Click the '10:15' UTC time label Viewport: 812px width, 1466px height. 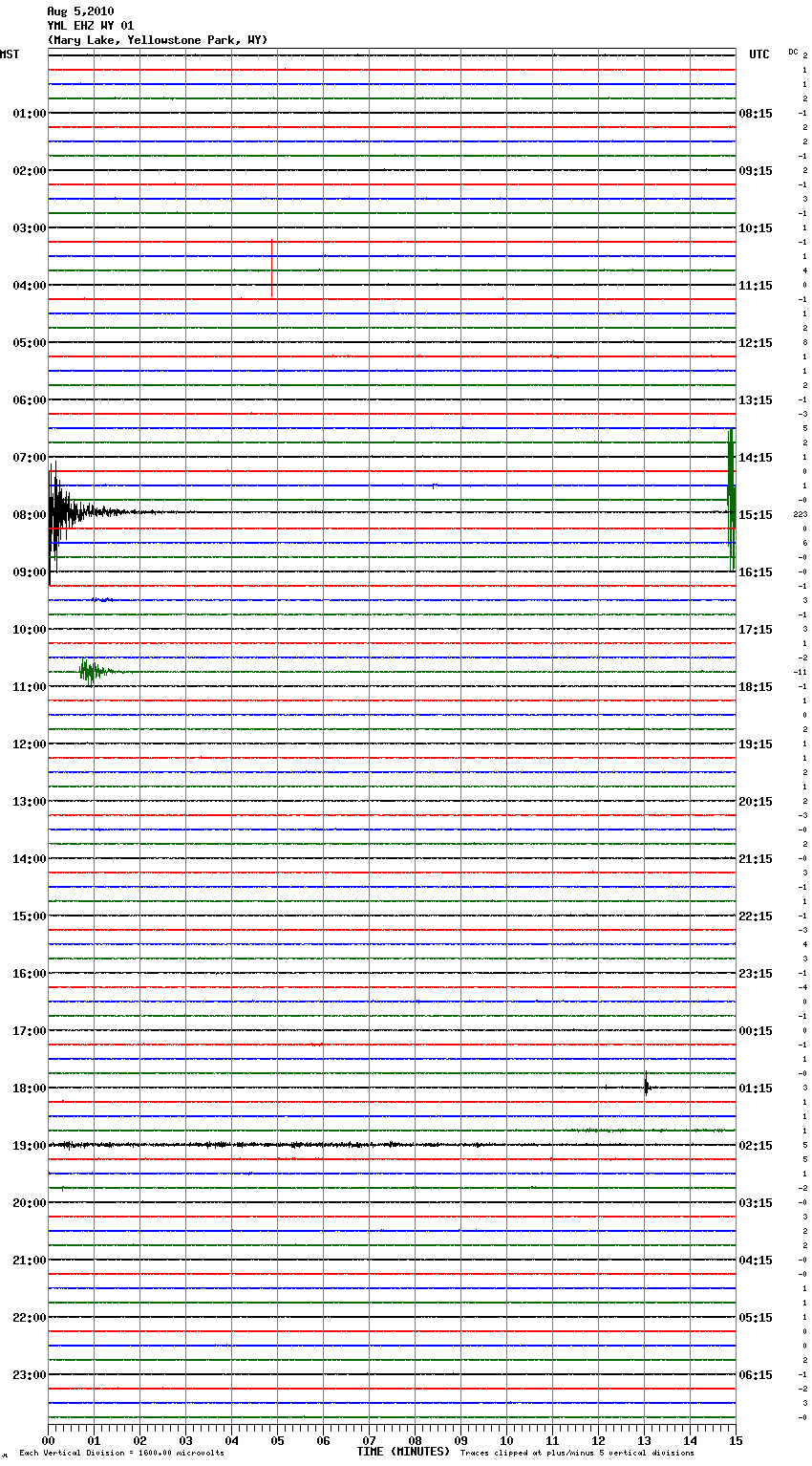[756, 228]
